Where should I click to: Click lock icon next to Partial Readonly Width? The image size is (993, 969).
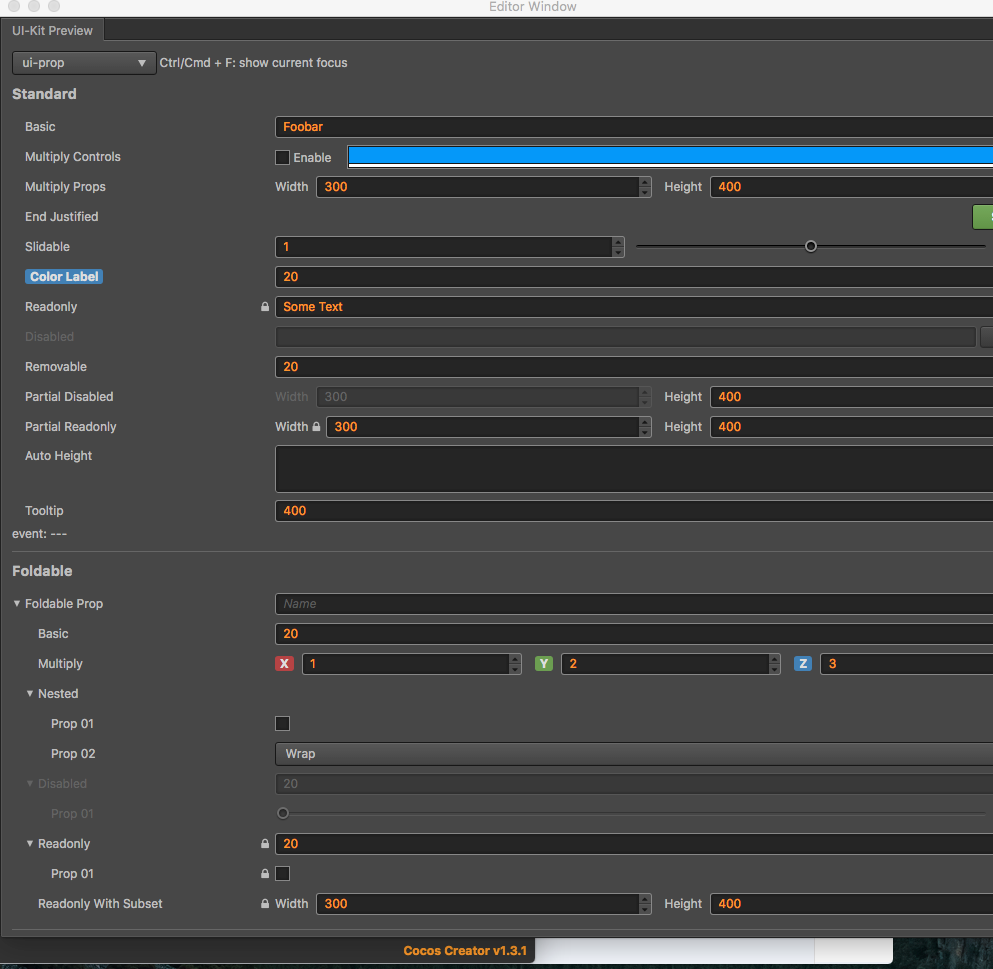(316, 426)
